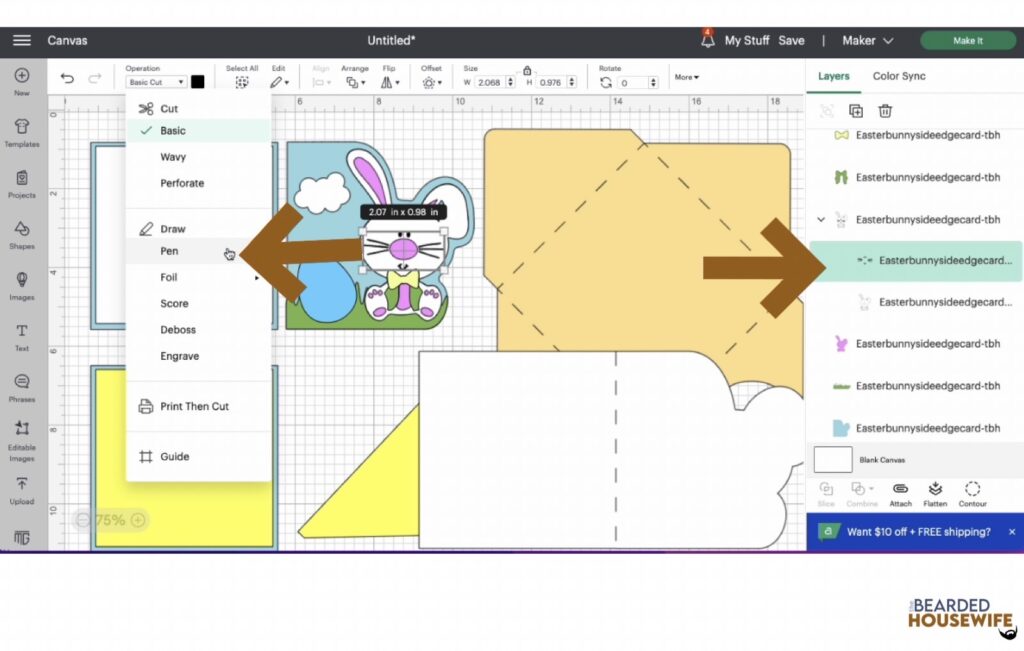Image resolution: width=1024 pixels, height=651 pixels.
Task: Click the Flatten icon
Action: (935, 490)
